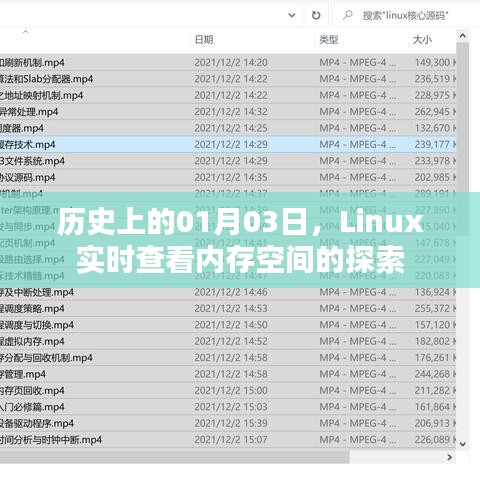Click the vertical scrollbar down arrow
The width and height of the screenshot is (480, 480).
pyautogui.click(x=462, y=444)
